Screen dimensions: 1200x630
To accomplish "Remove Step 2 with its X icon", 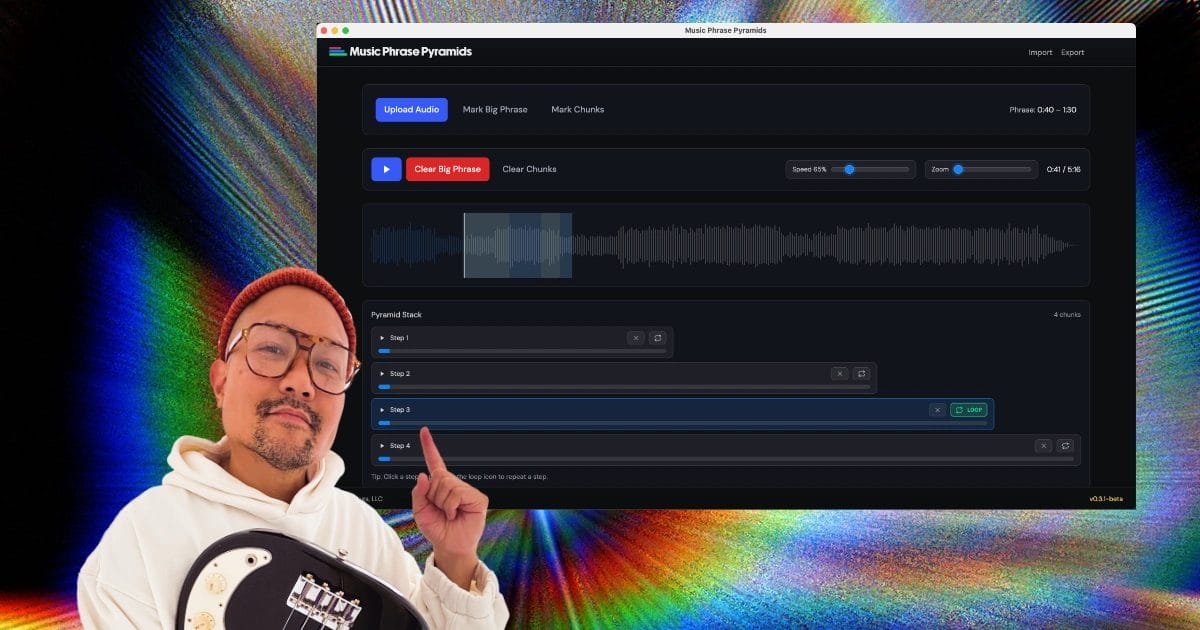I will [840, 374].
